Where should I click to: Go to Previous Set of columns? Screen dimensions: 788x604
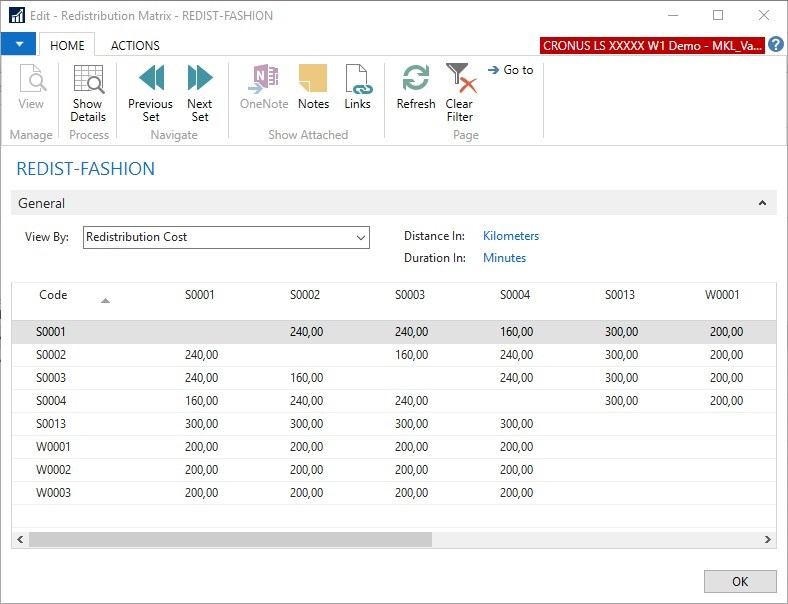[x=150, y=80]
